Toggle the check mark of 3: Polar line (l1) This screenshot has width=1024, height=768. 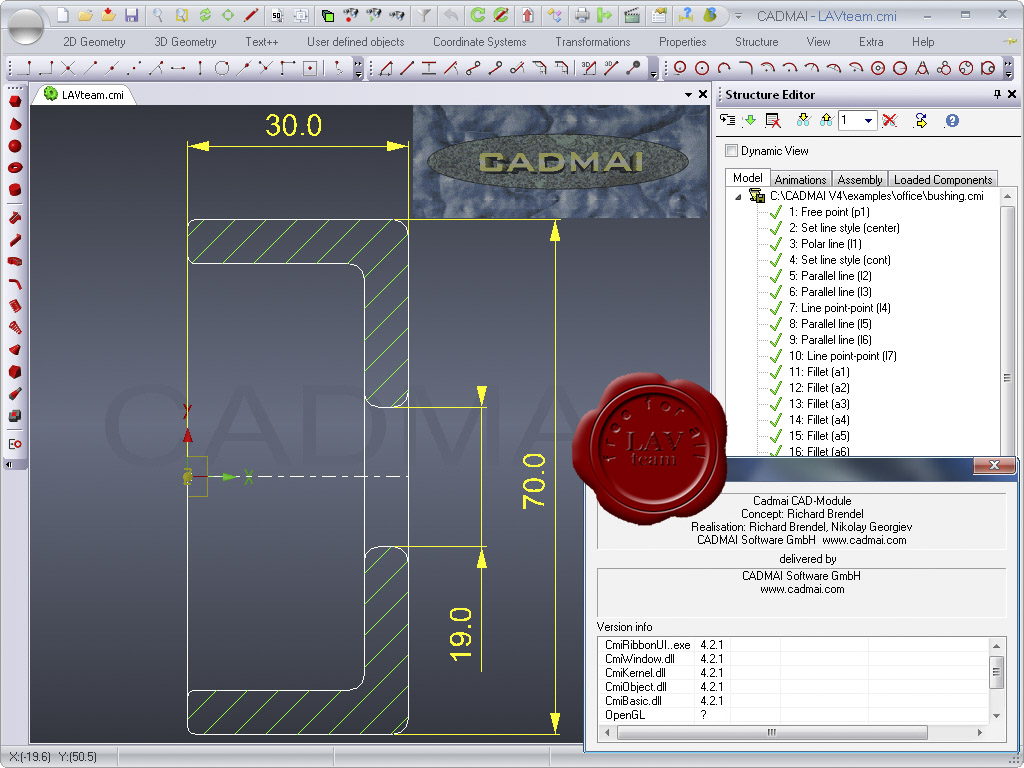[776, 244]
